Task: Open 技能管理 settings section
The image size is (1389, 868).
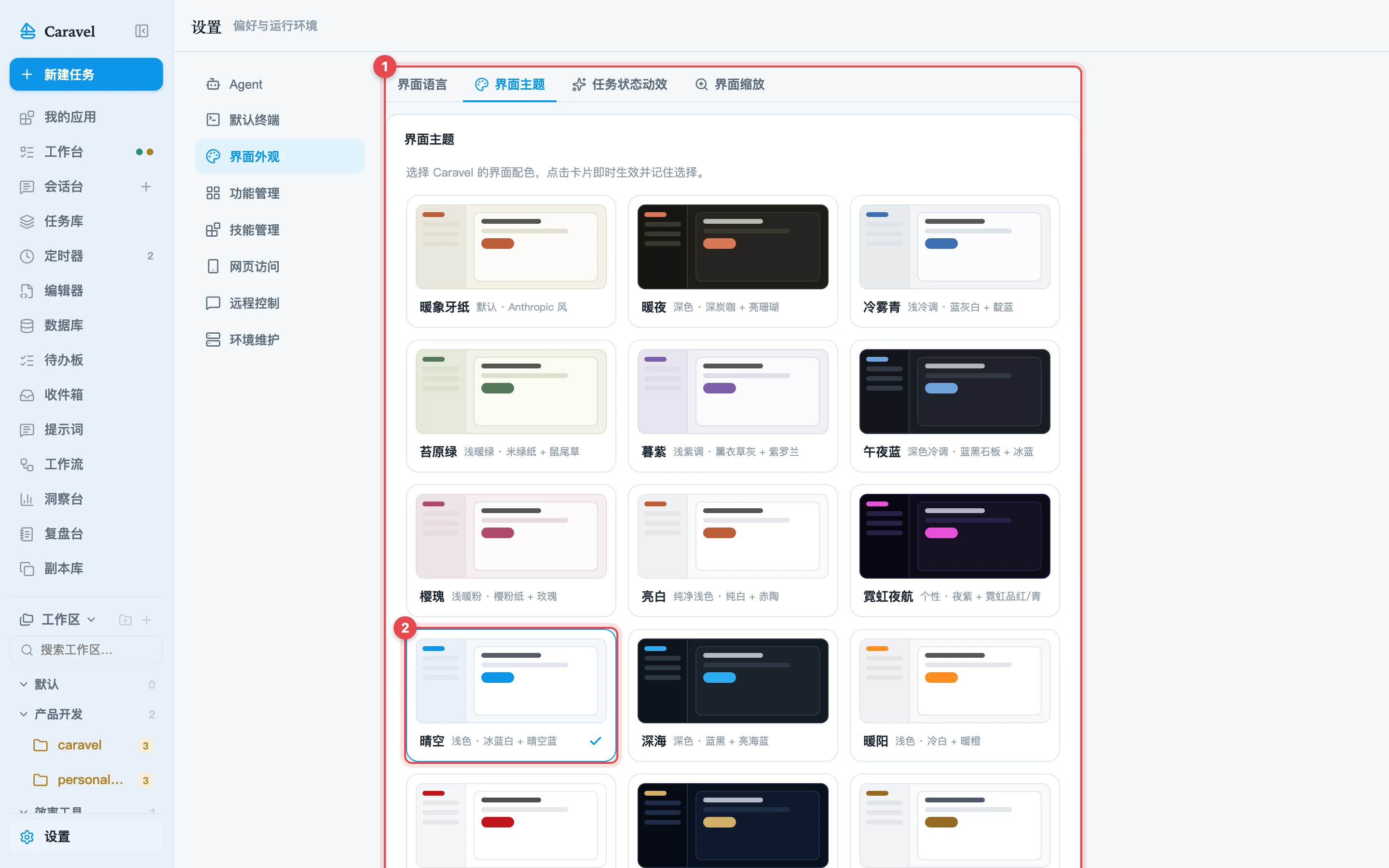Action: (280, 230)
